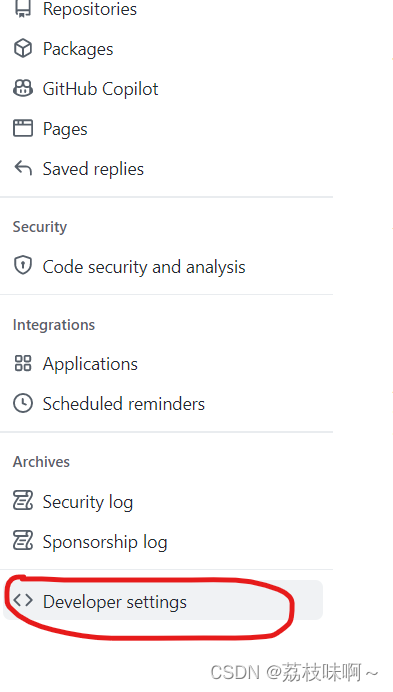Viewport: 393px width, 692px height.
Task: Go to GitHub Copilot settings
Action: tap(100, 89)
